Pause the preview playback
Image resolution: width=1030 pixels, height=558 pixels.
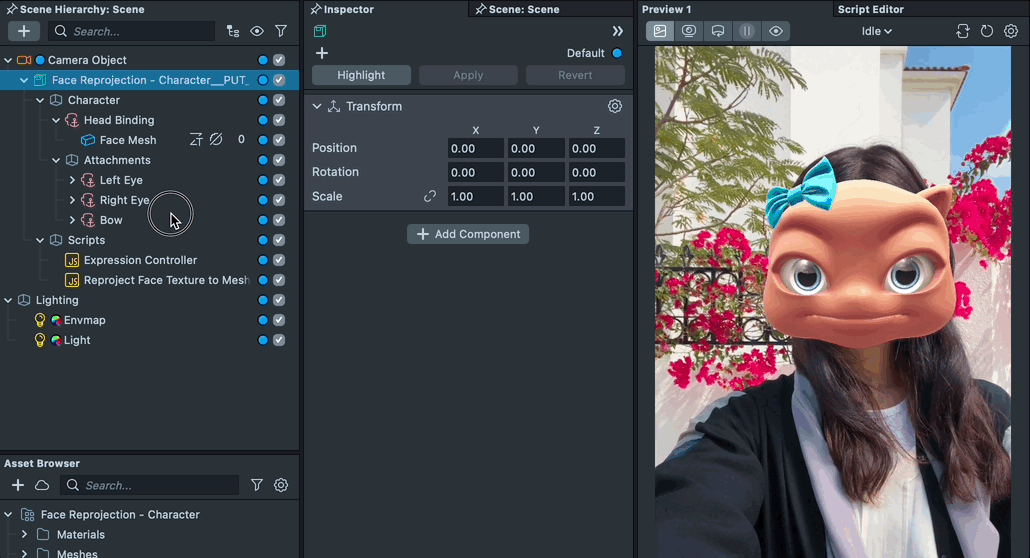pos(746,31)
